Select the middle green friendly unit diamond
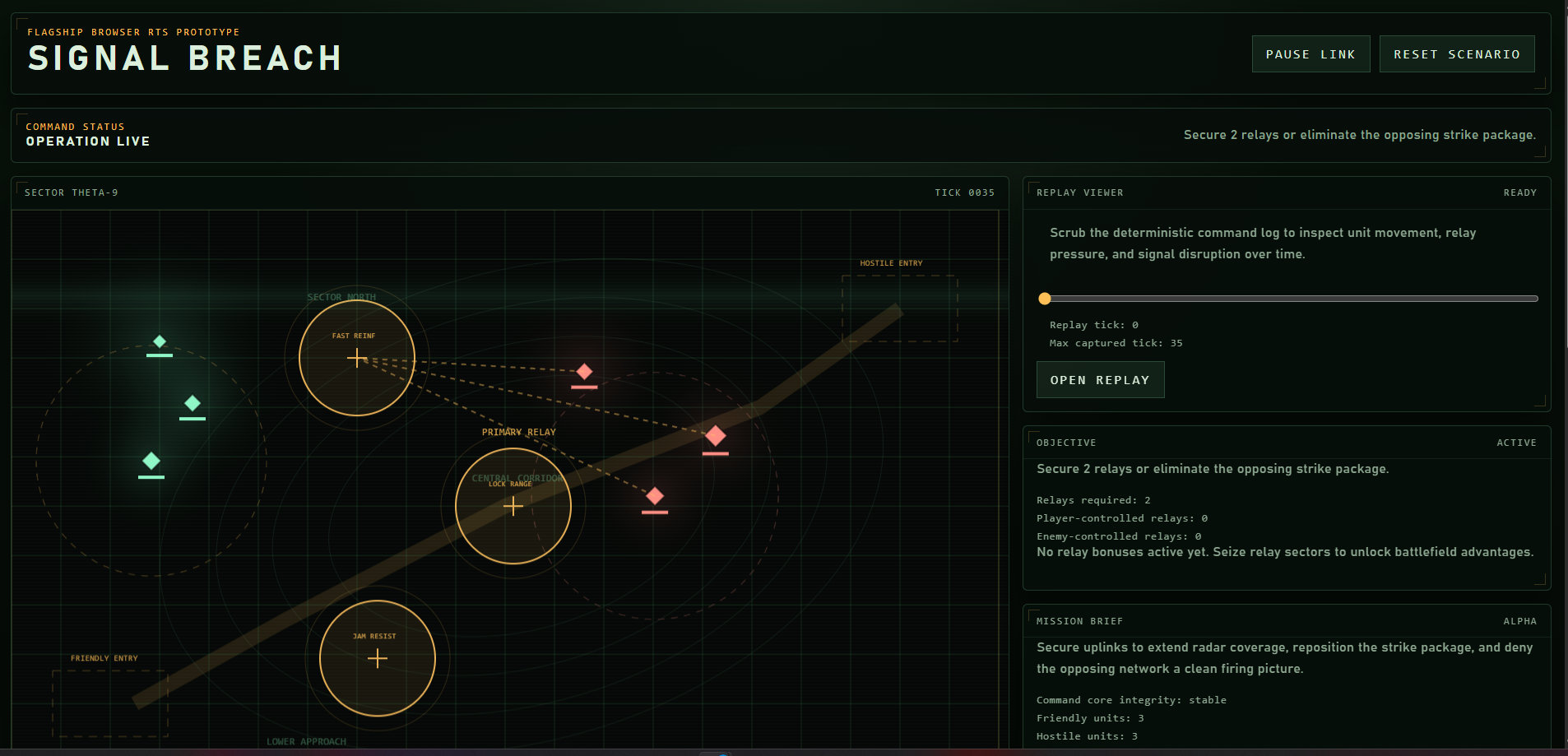 point(193,403)
